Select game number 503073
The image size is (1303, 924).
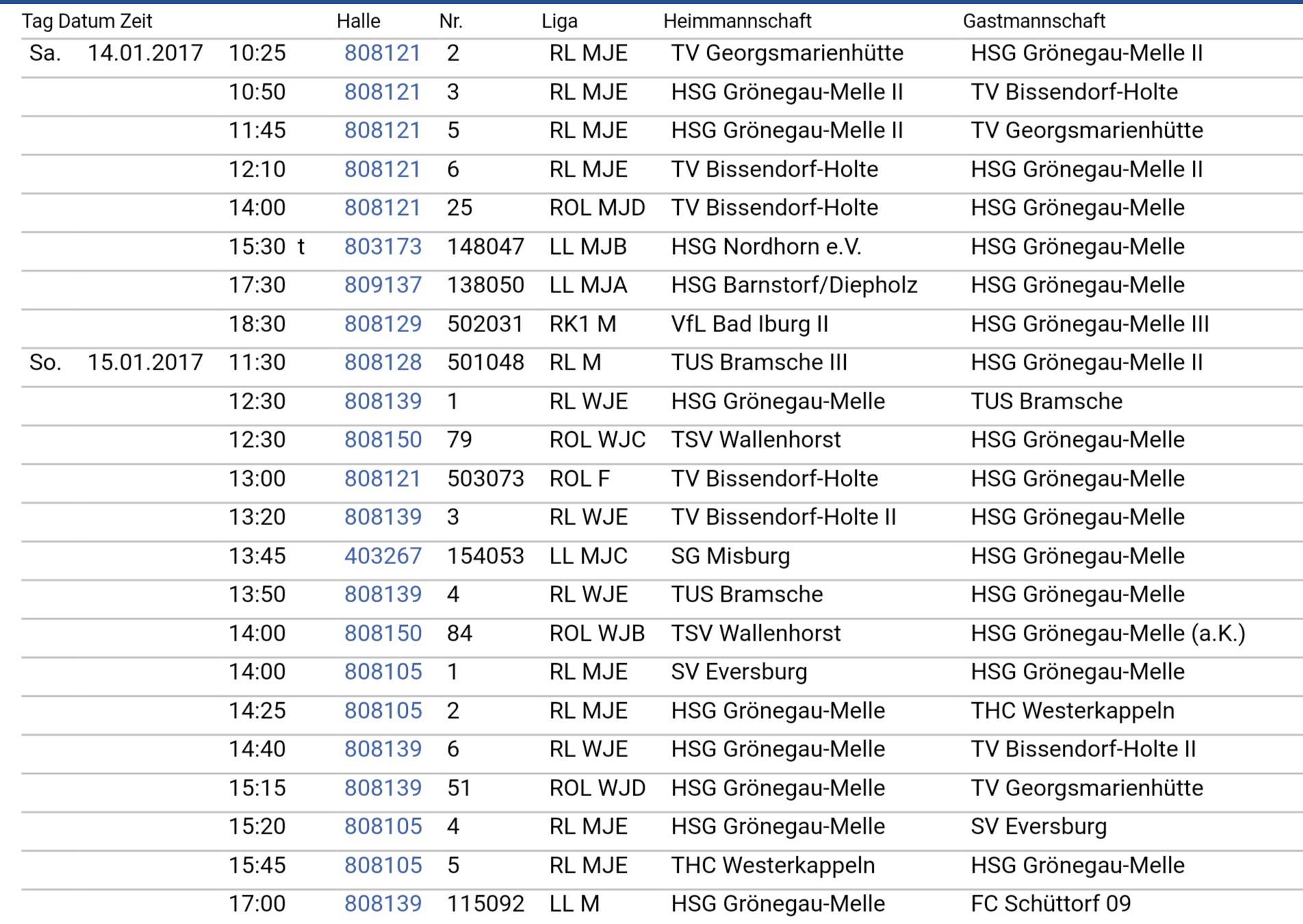coord(485,478)
